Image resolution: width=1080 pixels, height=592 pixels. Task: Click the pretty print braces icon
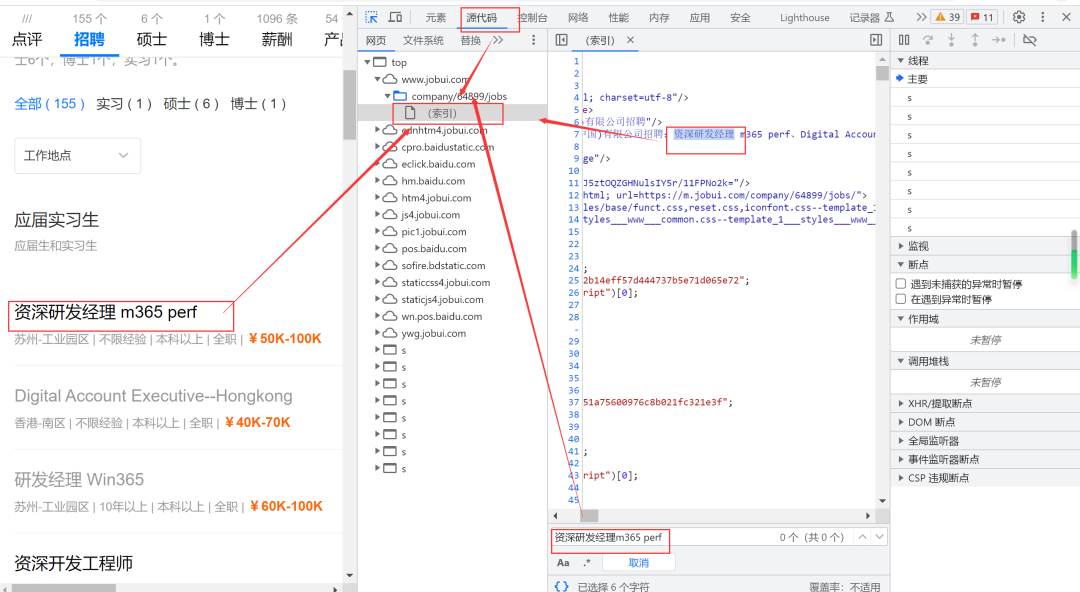562,586
